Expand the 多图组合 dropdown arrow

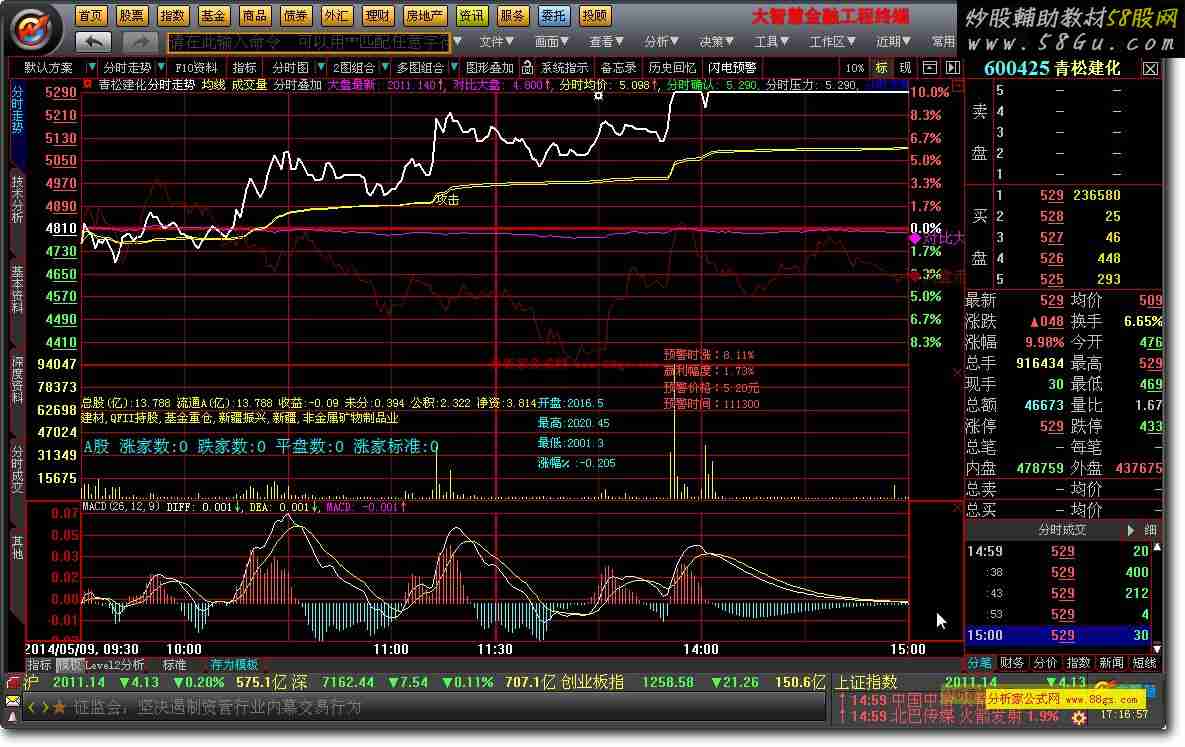pyautogui.click(x=454, y=67)
